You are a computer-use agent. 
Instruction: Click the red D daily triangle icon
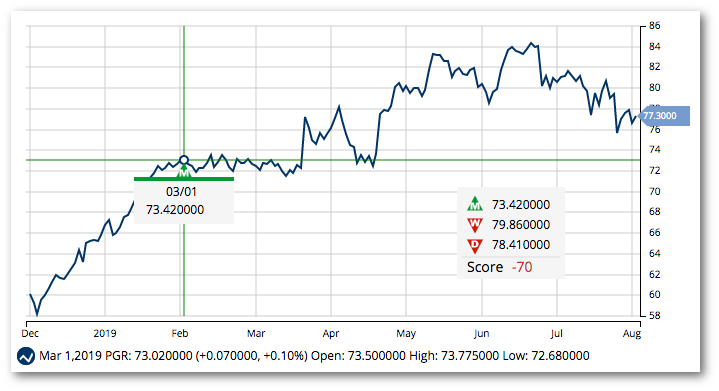(x=475, y=246)
